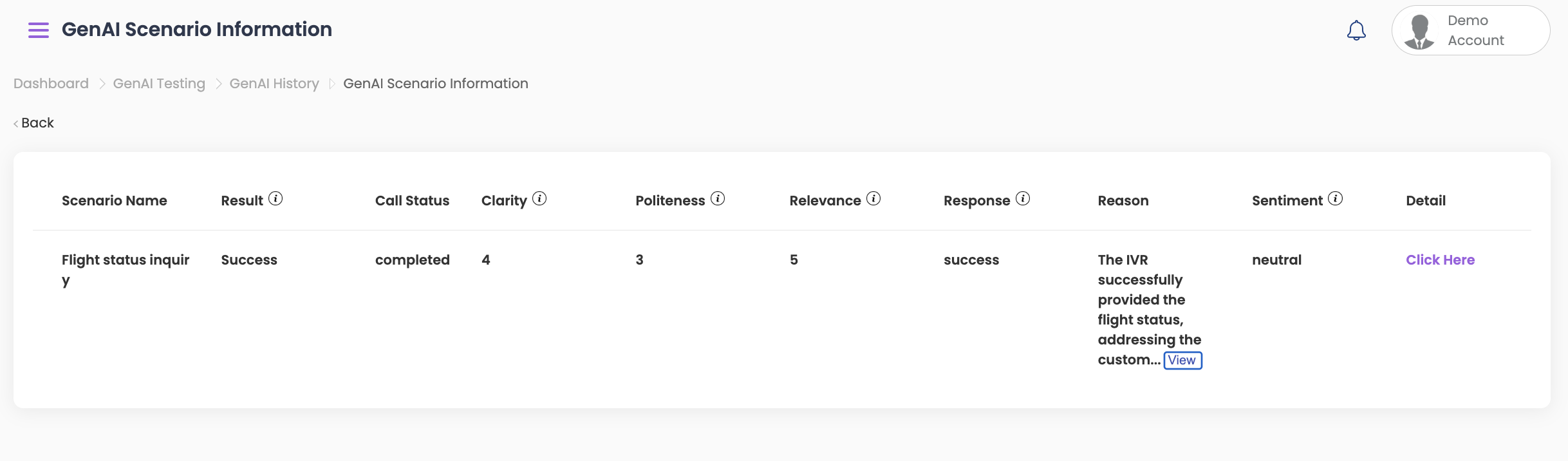Click the GenAI Scenario Information breadcrumb

click(436, 84)
